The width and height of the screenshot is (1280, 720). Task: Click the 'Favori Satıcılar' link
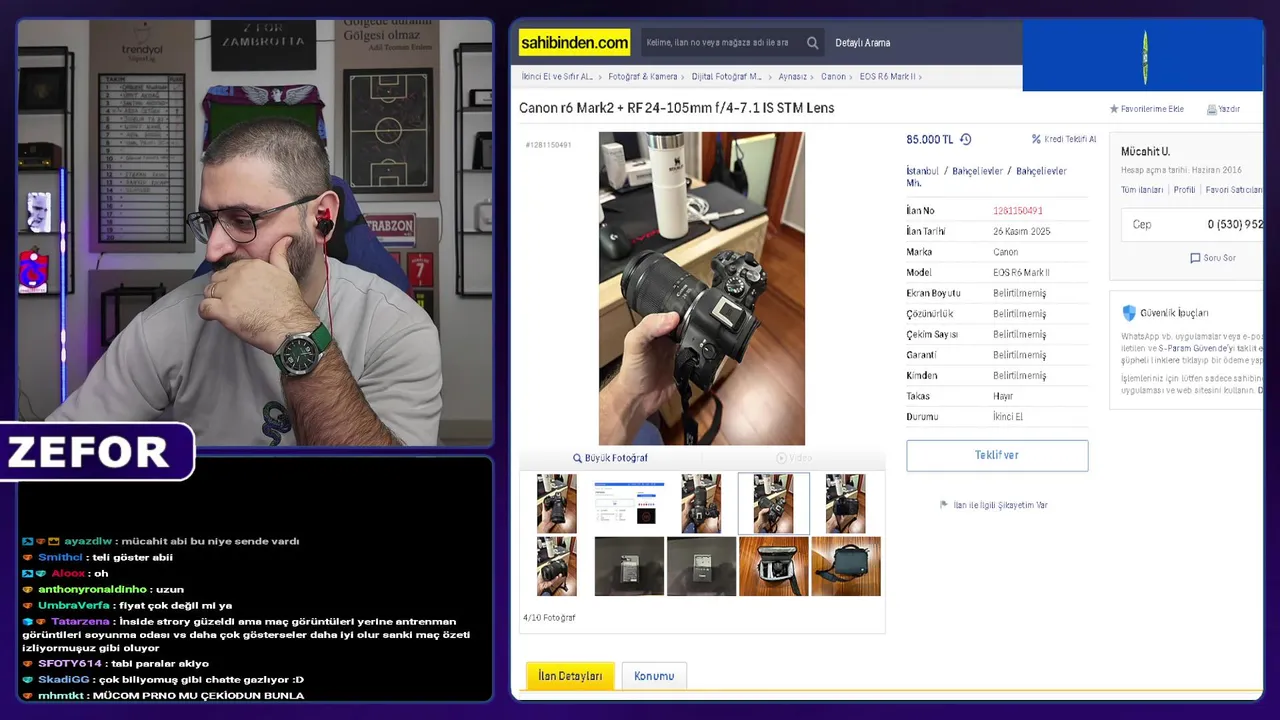pos(1234,190)
